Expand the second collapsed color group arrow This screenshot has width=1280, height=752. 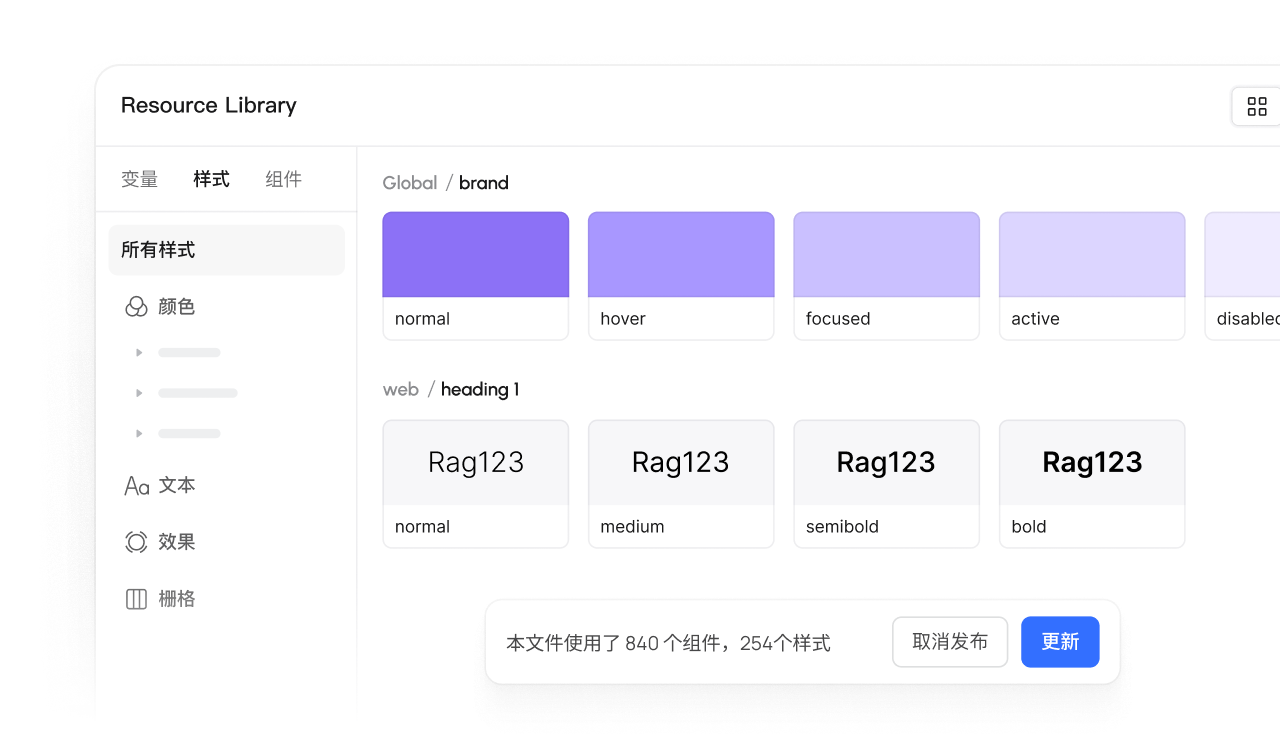[139, 393]
